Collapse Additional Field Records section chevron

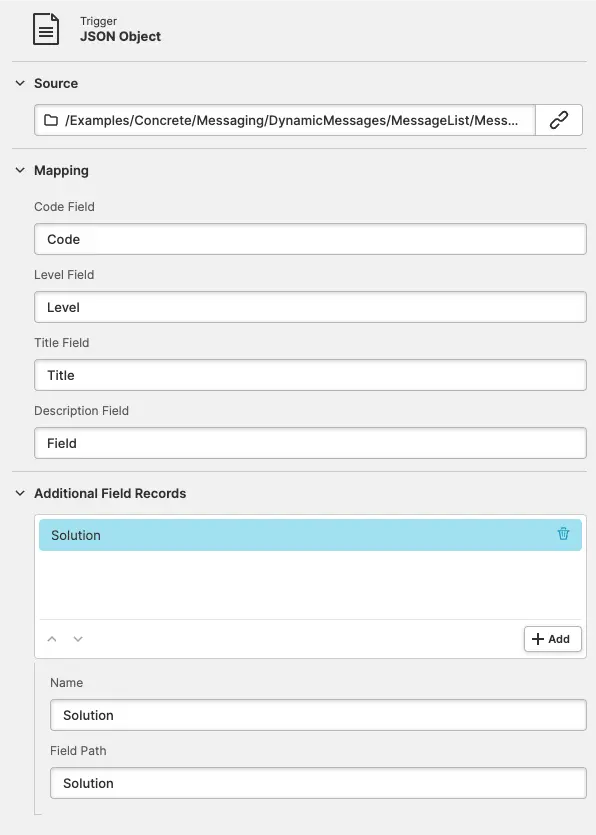[20, 493]
